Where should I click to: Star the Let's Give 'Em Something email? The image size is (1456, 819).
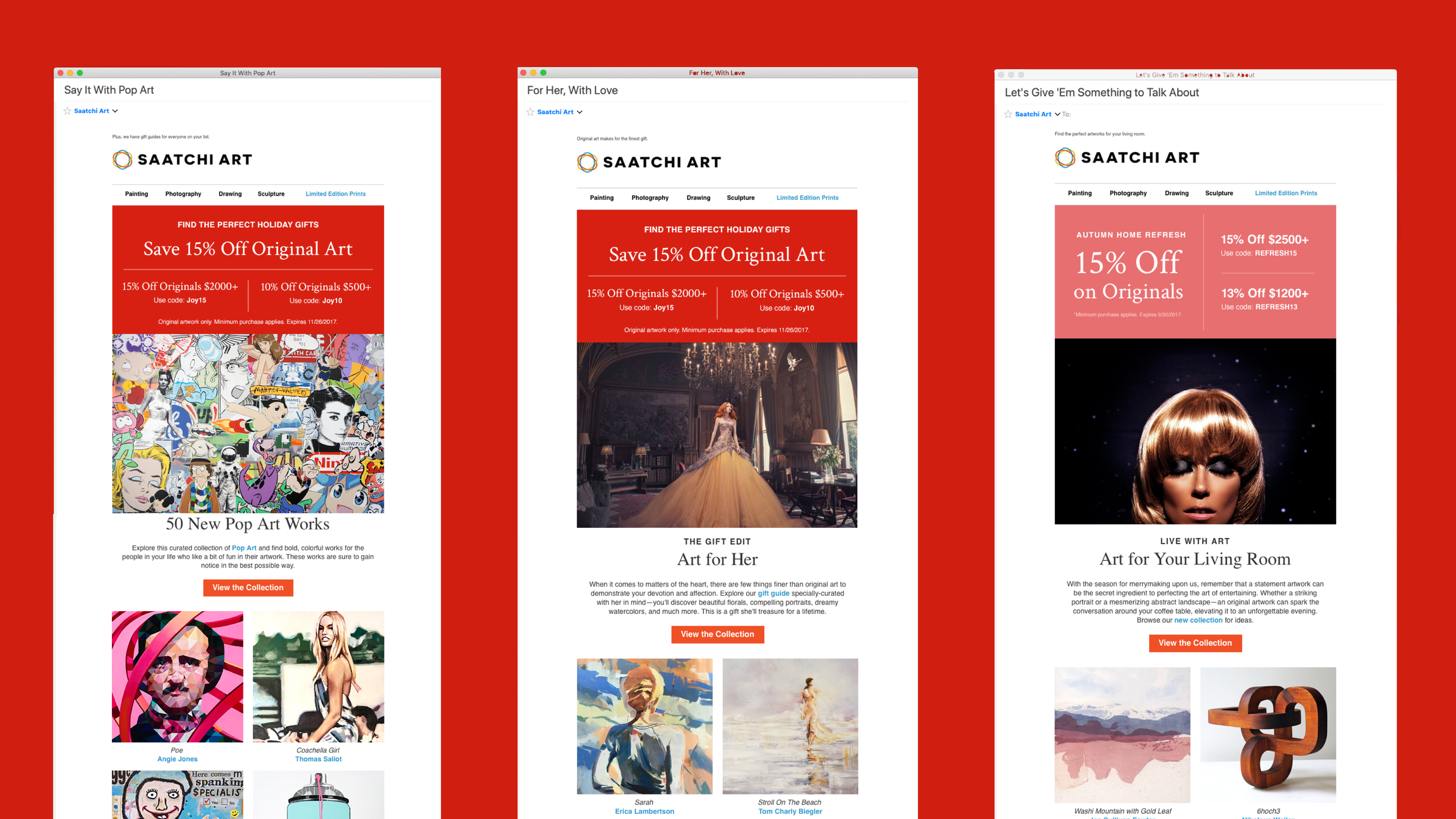(x=1008, y=114)
